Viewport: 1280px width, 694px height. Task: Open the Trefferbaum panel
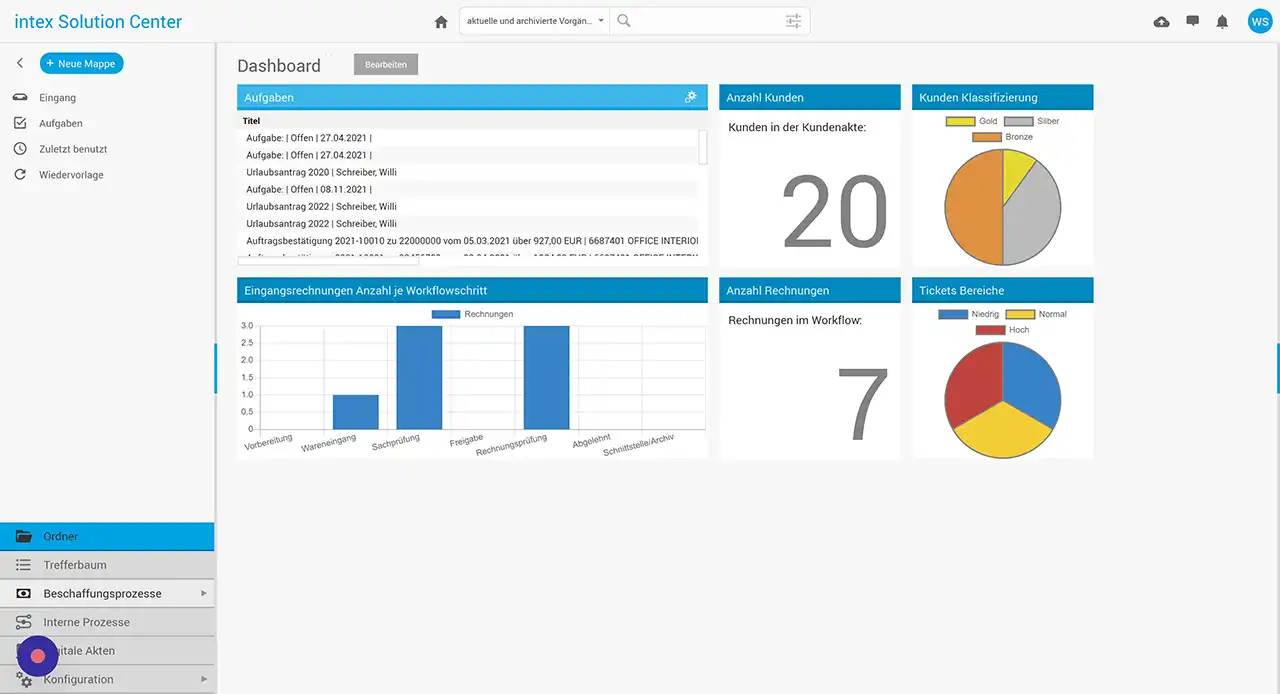75,565
